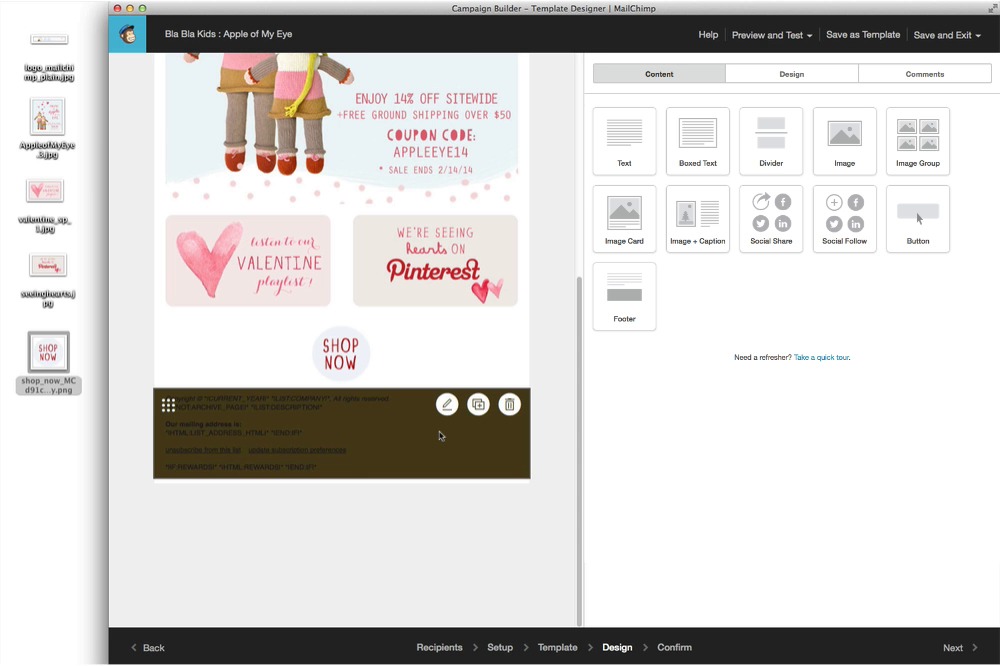Open the Comments tab
Image resolution: width=1000 pixels, height=666 pixels.
tap(924, 74)
